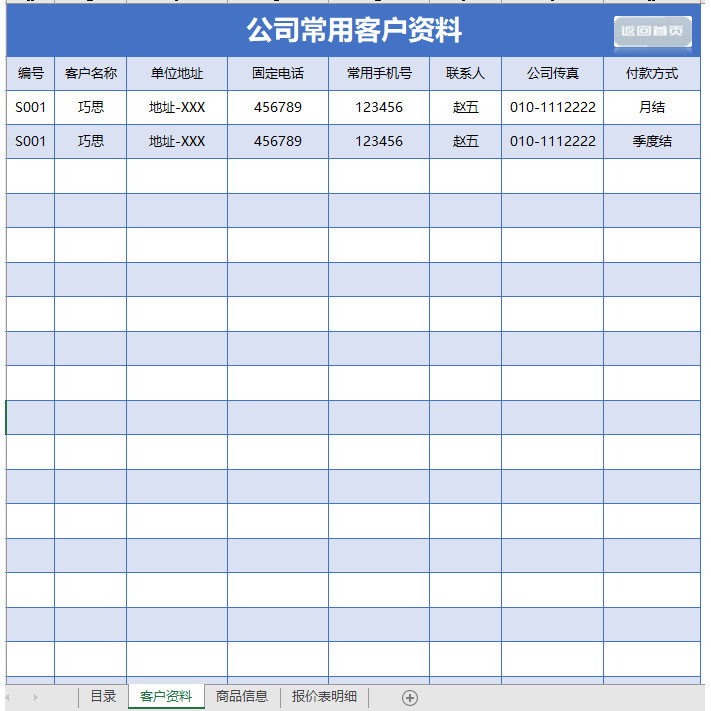Select S001 in the 月结 row
The width and height of the screenshot is (711, 711).
[x=30, y=107]
